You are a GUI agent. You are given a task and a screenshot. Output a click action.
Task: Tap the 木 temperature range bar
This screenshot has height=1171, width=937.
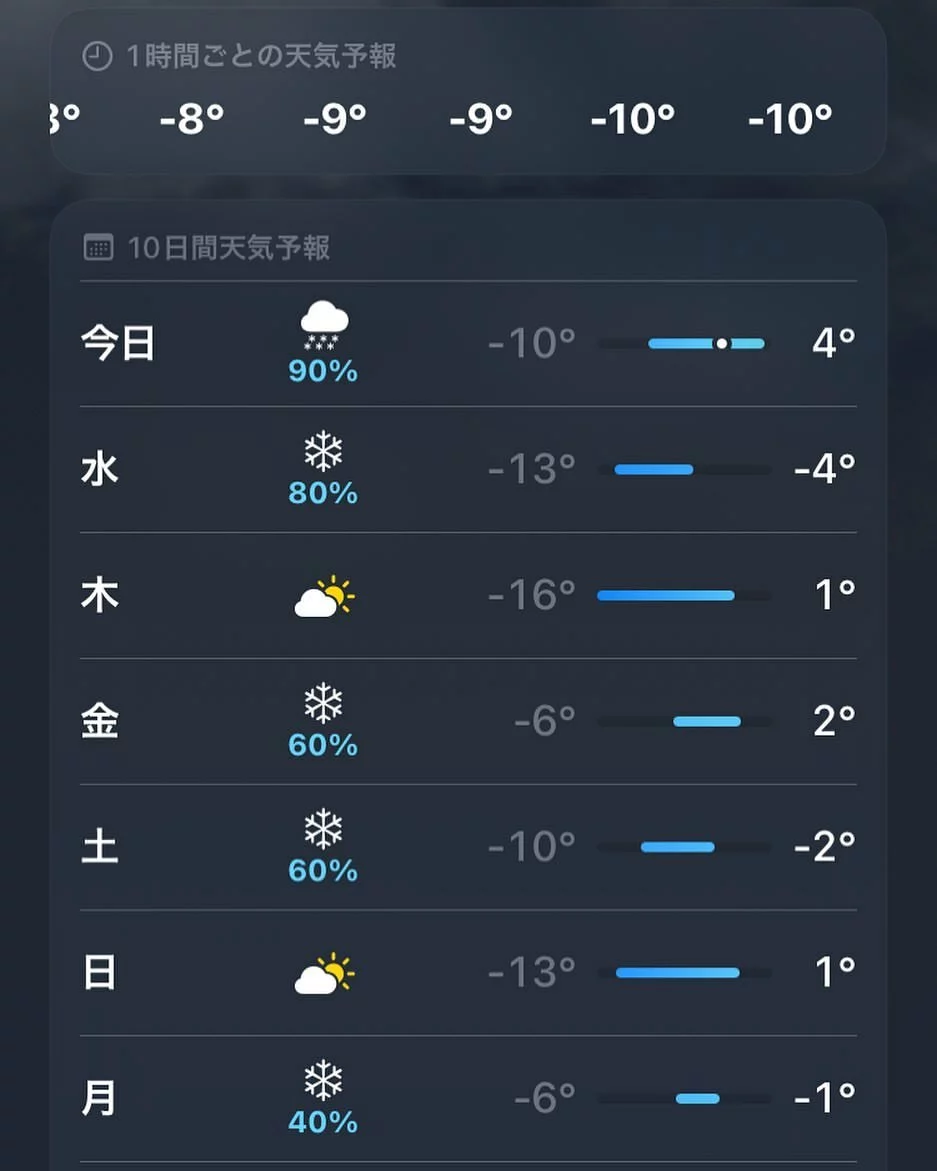tap(684, 596)
